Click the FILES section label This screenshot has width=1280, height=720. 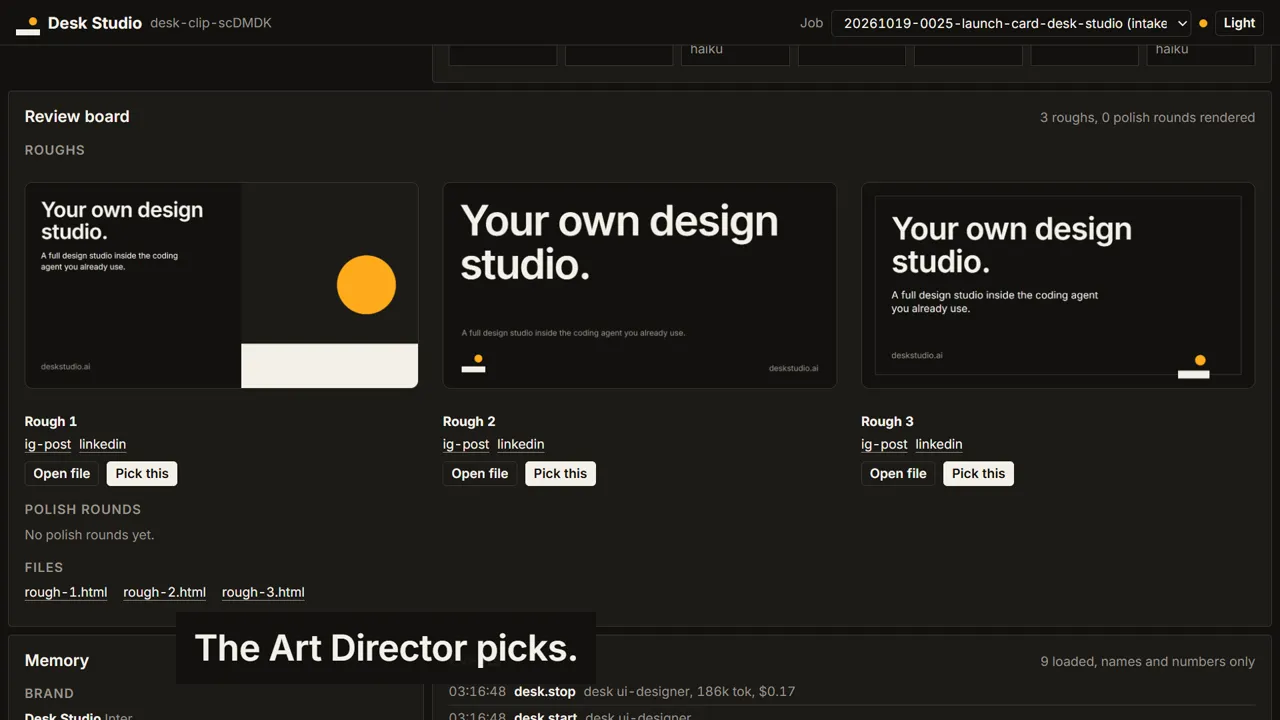44,567
